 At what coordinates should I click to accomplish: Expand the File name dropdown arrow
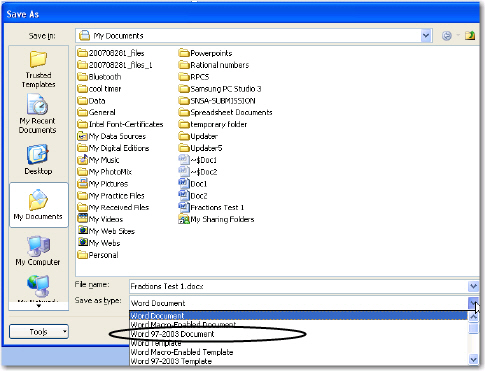coord(473,286)
